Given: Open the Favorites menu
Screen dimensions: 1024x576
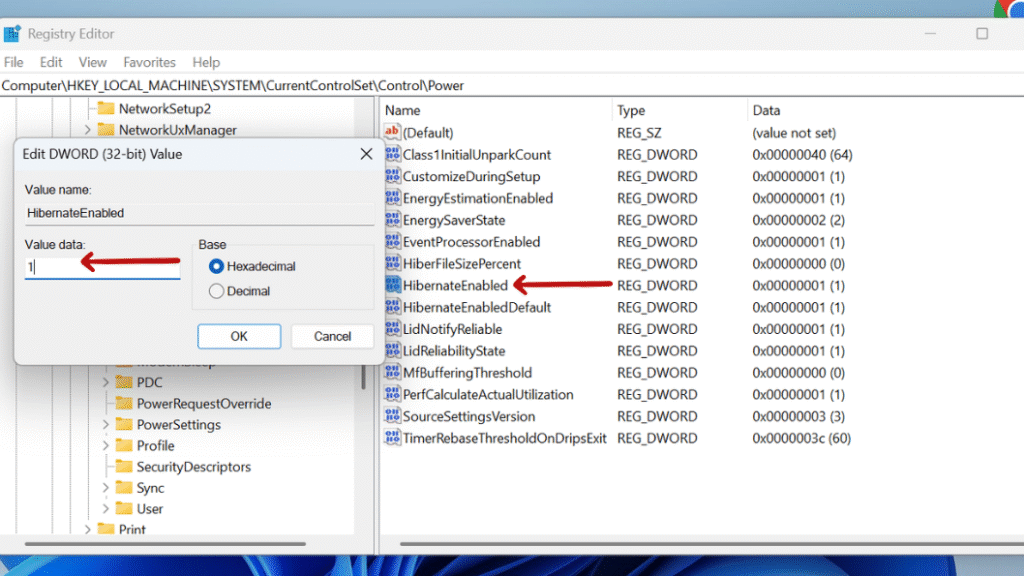Looking at the screenshot, I should 150,62.
